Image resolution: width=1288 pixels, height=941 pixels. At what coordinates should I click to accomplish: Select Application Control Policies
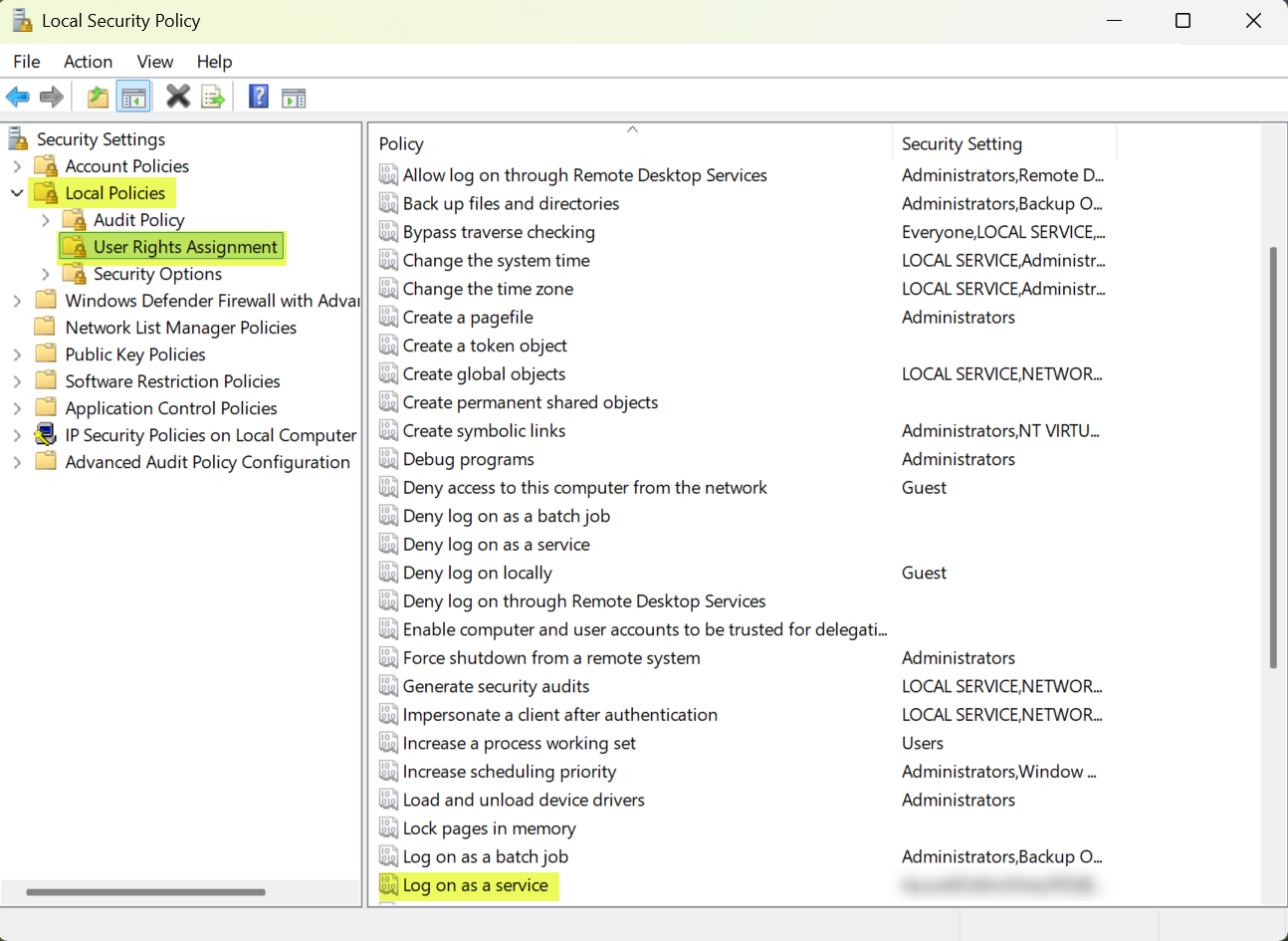tap(171, 408)
